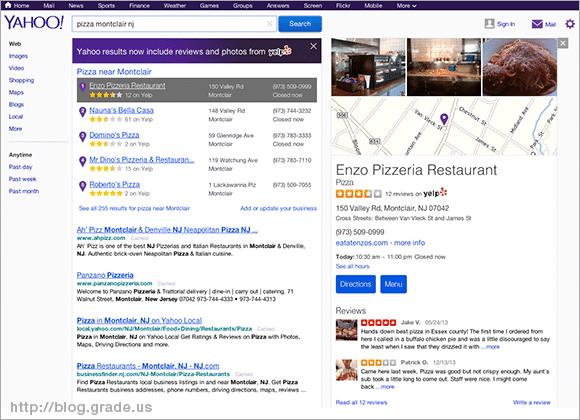Open Pizza in Montclair on Yahoo Local result
The width and height of the screenshot is (580, 420).
tap(139, 320)
